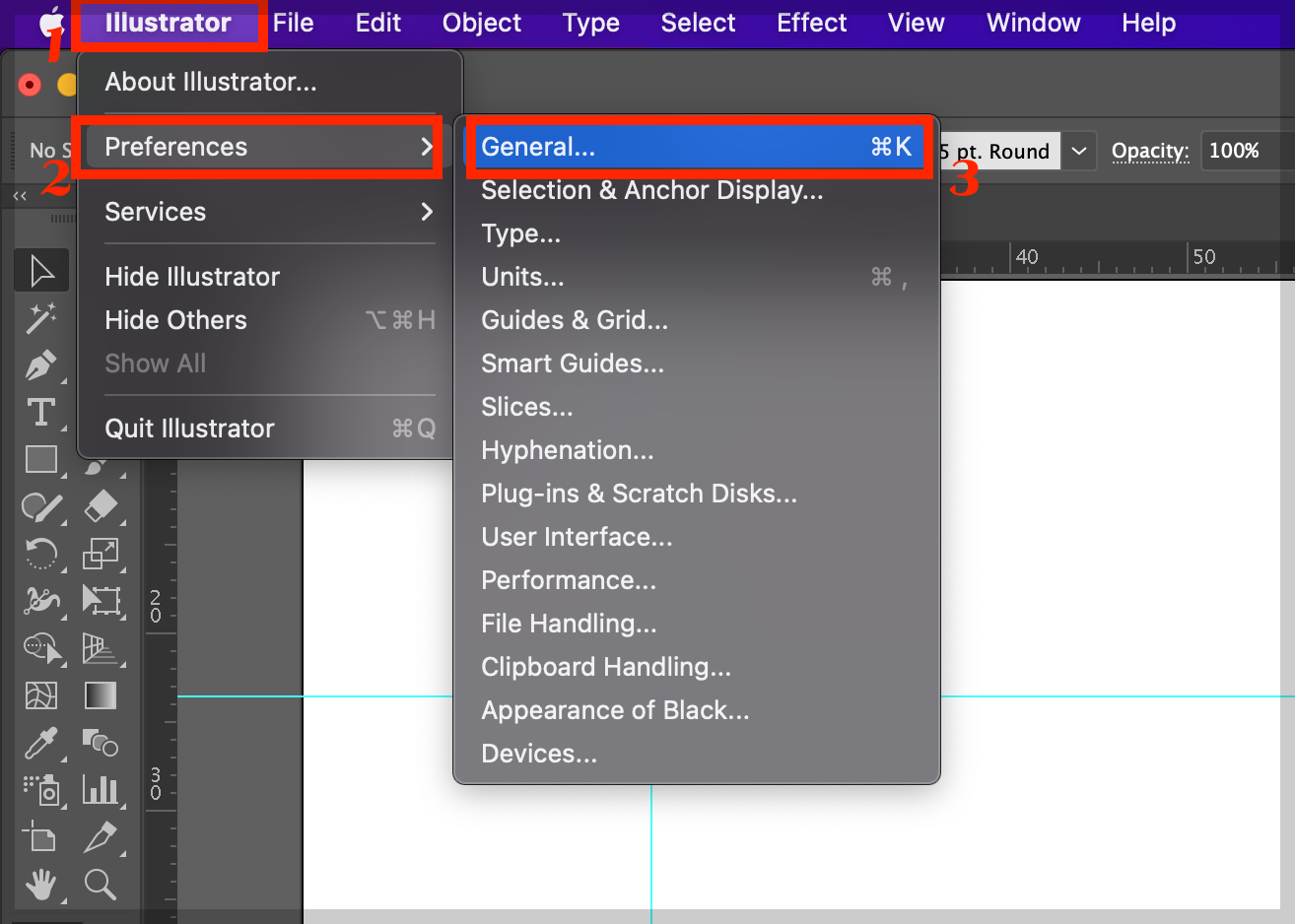
Task: Open Guides & Grid... preferences
Action: pos(698,320)
